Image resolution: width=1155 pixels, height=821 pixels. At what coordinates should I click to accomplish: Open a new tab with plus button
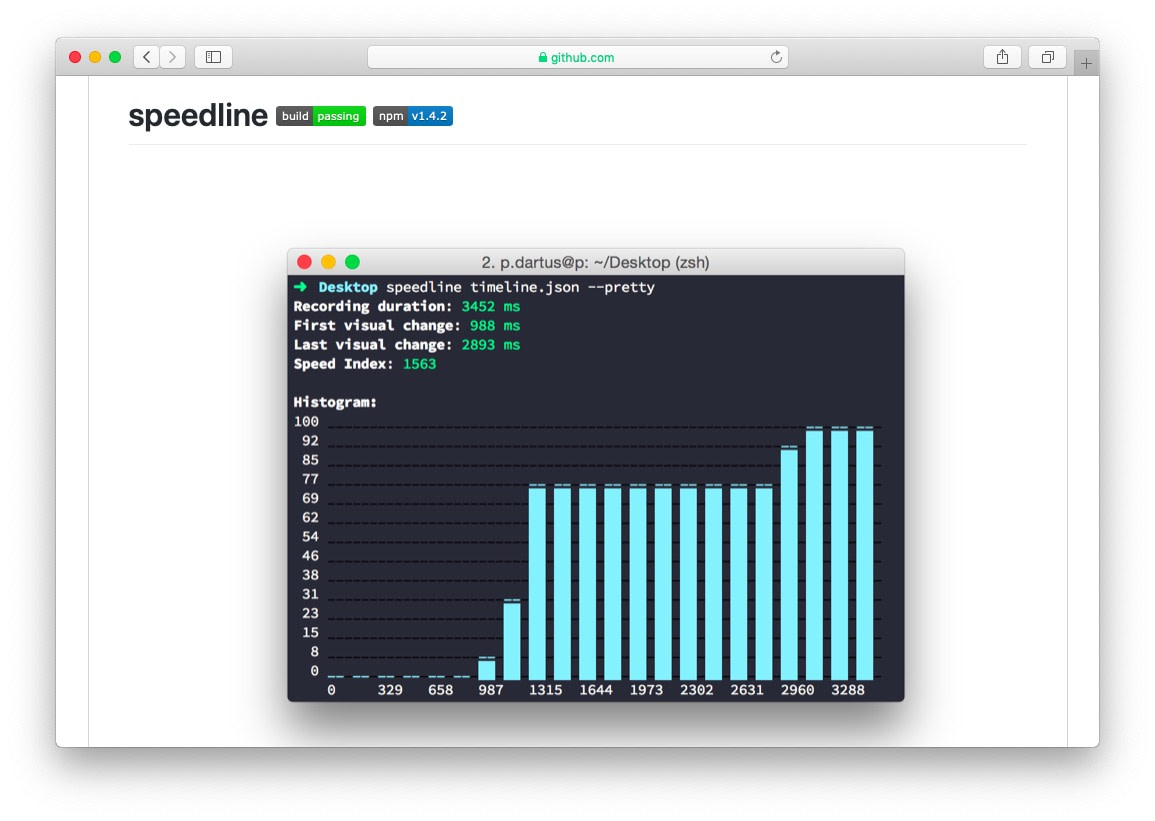[1086, 63]
